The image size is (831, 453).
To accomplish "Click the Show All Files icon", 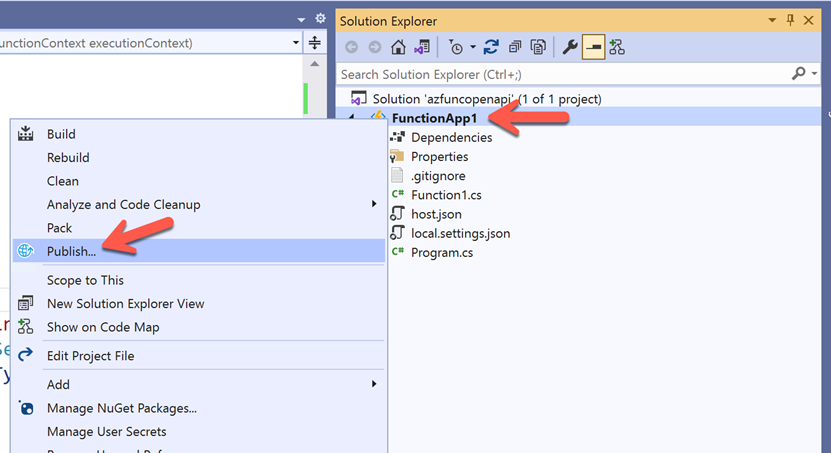I will click(538, 47).
